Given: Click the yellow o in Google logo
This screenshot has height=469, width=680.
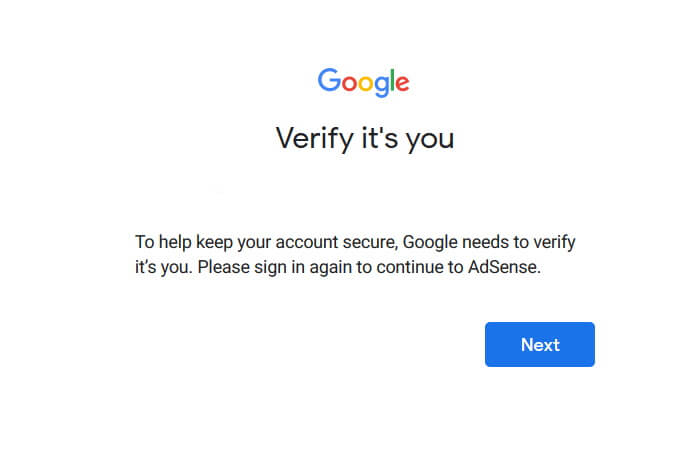Looking at the screenshot, I should tap(363, 83).
